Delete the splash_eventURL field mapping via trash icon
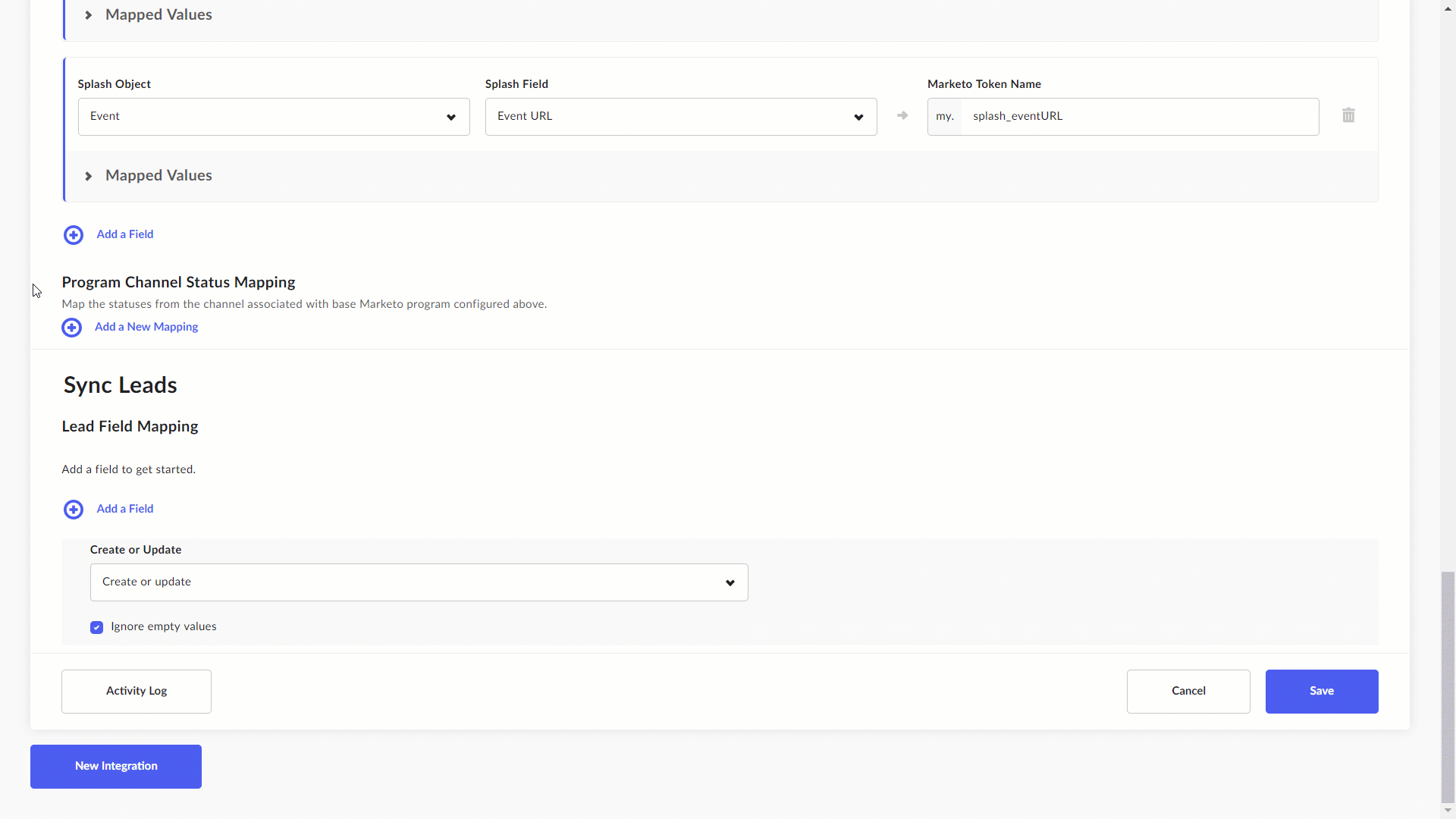This screenshot has height=819, width=1456. (1348, 115)
